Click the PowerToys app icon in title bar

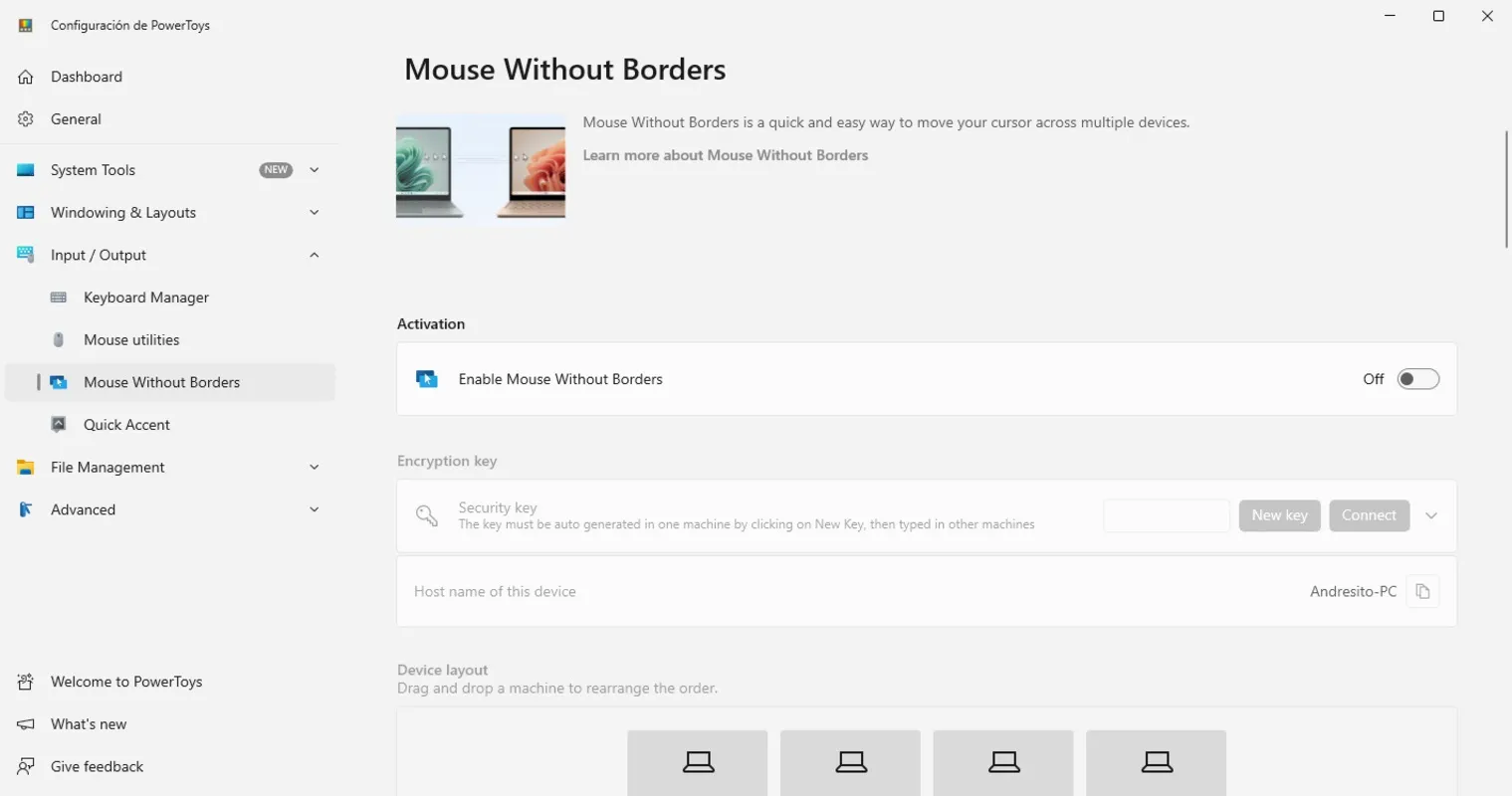26,25
